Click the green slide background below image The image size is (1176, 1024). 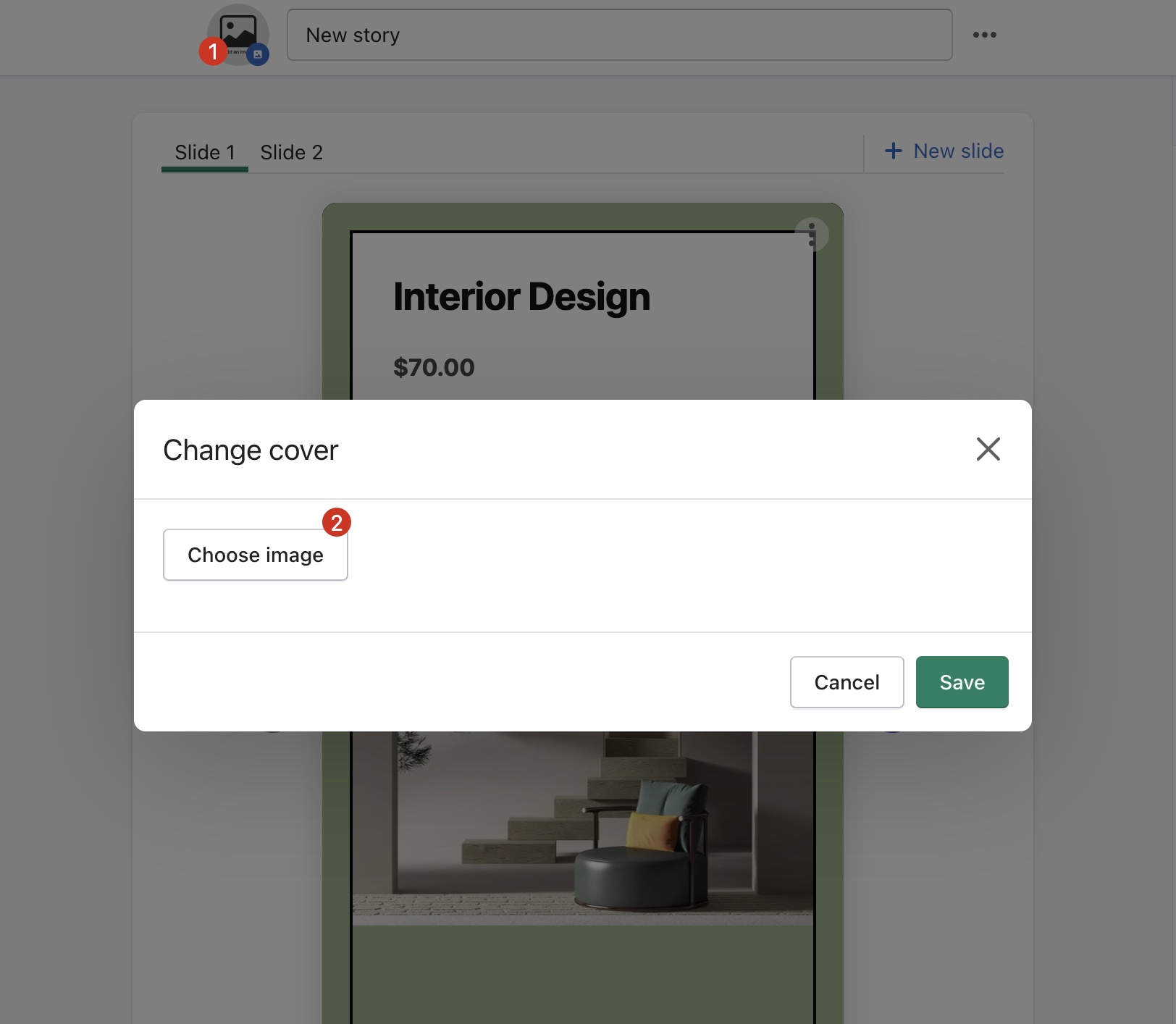[582, 974]
